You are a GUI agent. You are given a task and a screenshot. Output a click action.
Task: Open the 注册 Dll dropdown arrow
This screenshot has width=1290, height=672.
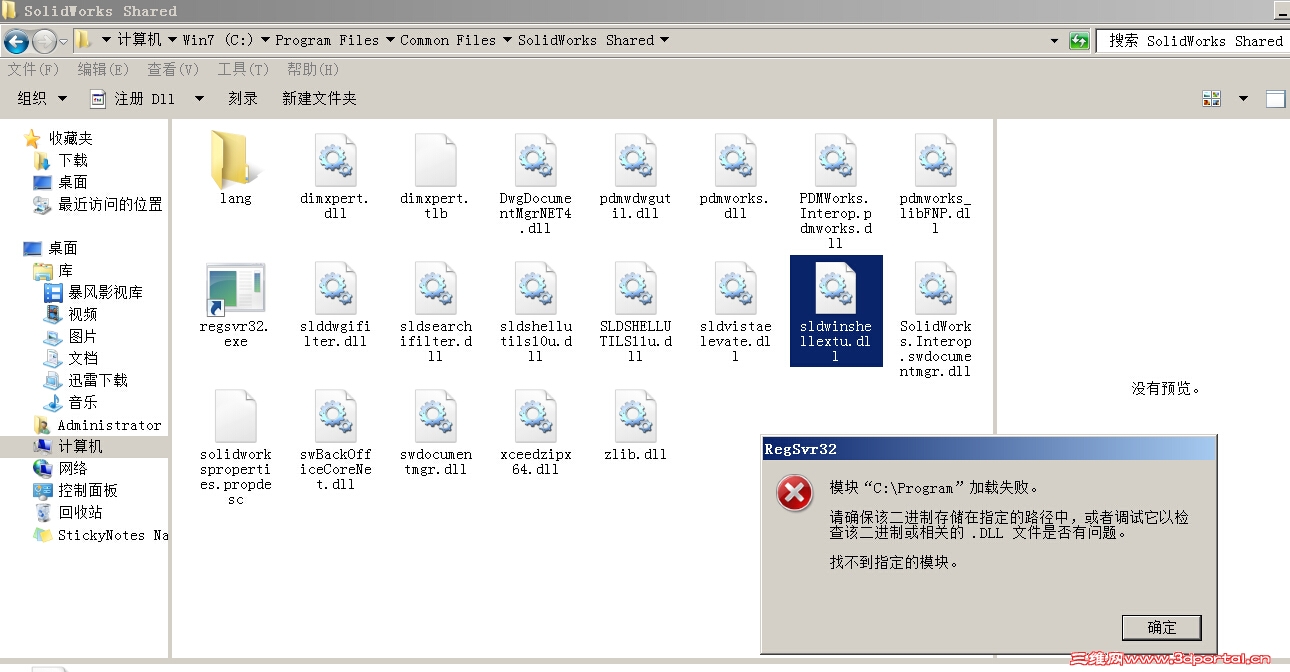(199, 98)
